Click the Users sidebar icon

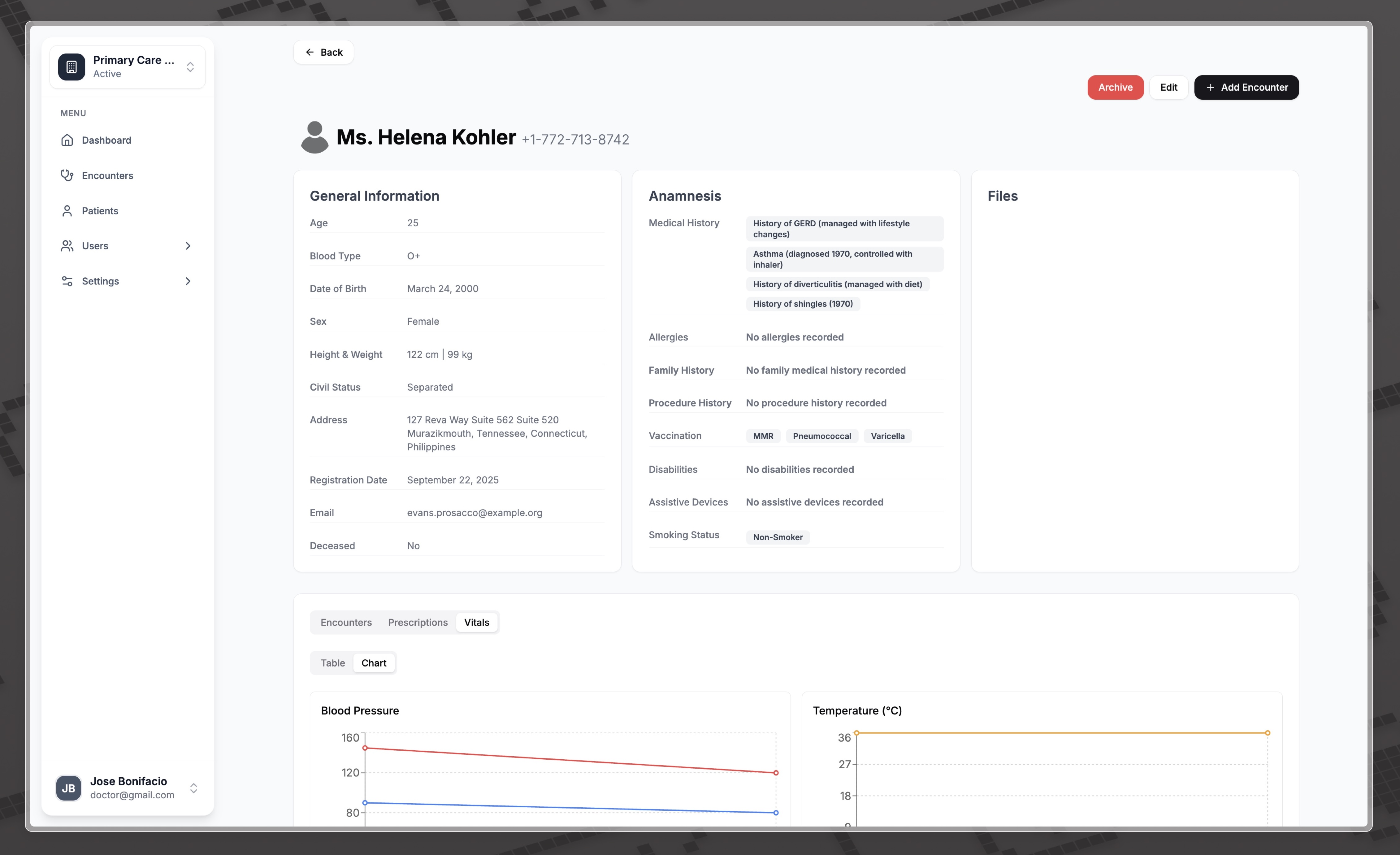[67, 245]
